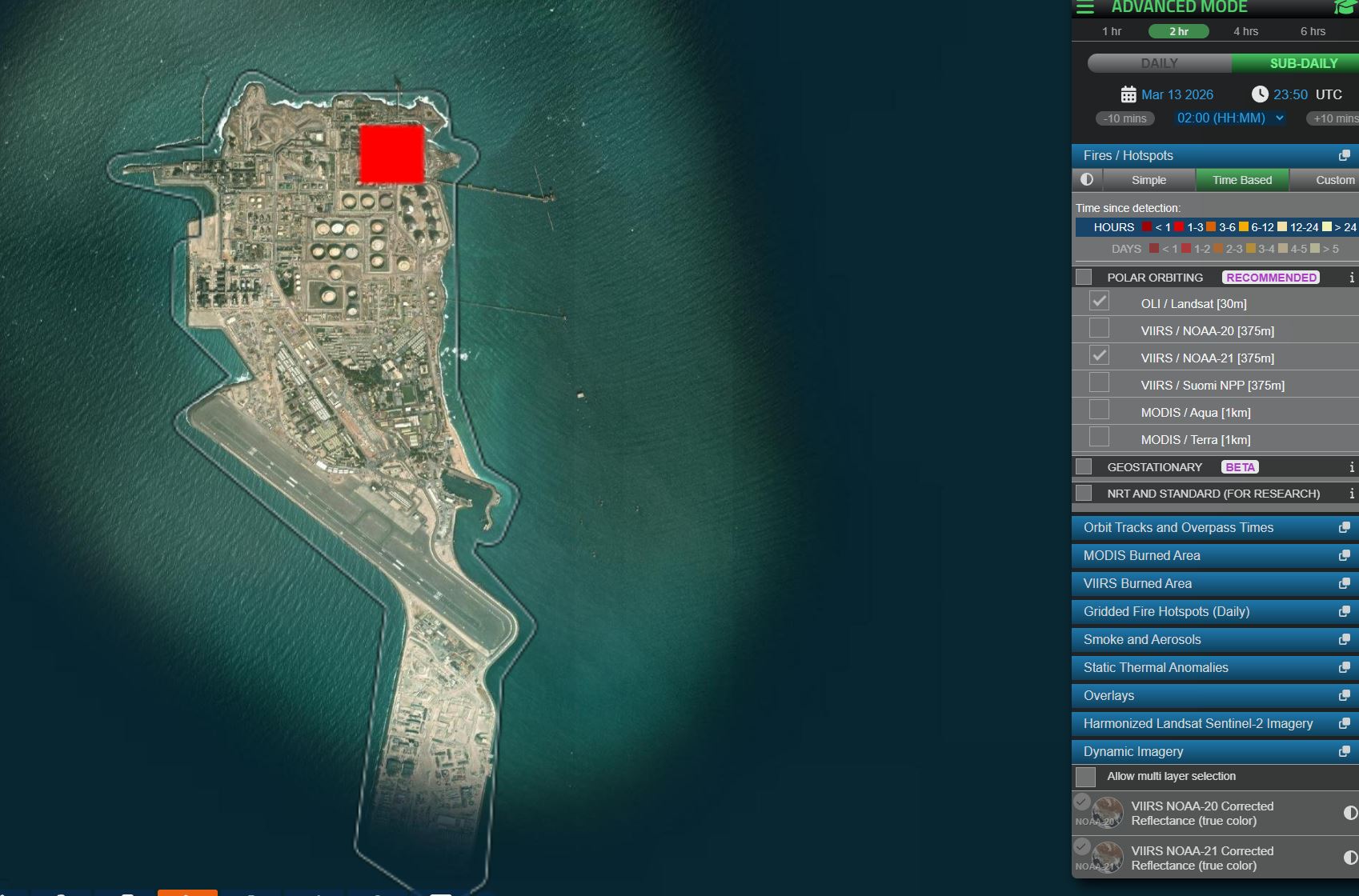This screenshot has width=1359, height=896.
Task: Click the MODIS Burned Area pop-out icon
Action: coord(1345,555)
